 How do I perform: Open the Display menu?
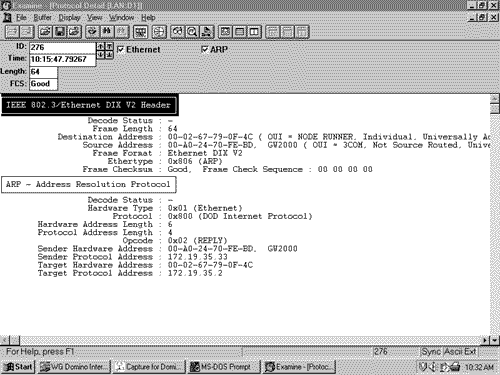[x=70, y=18]
